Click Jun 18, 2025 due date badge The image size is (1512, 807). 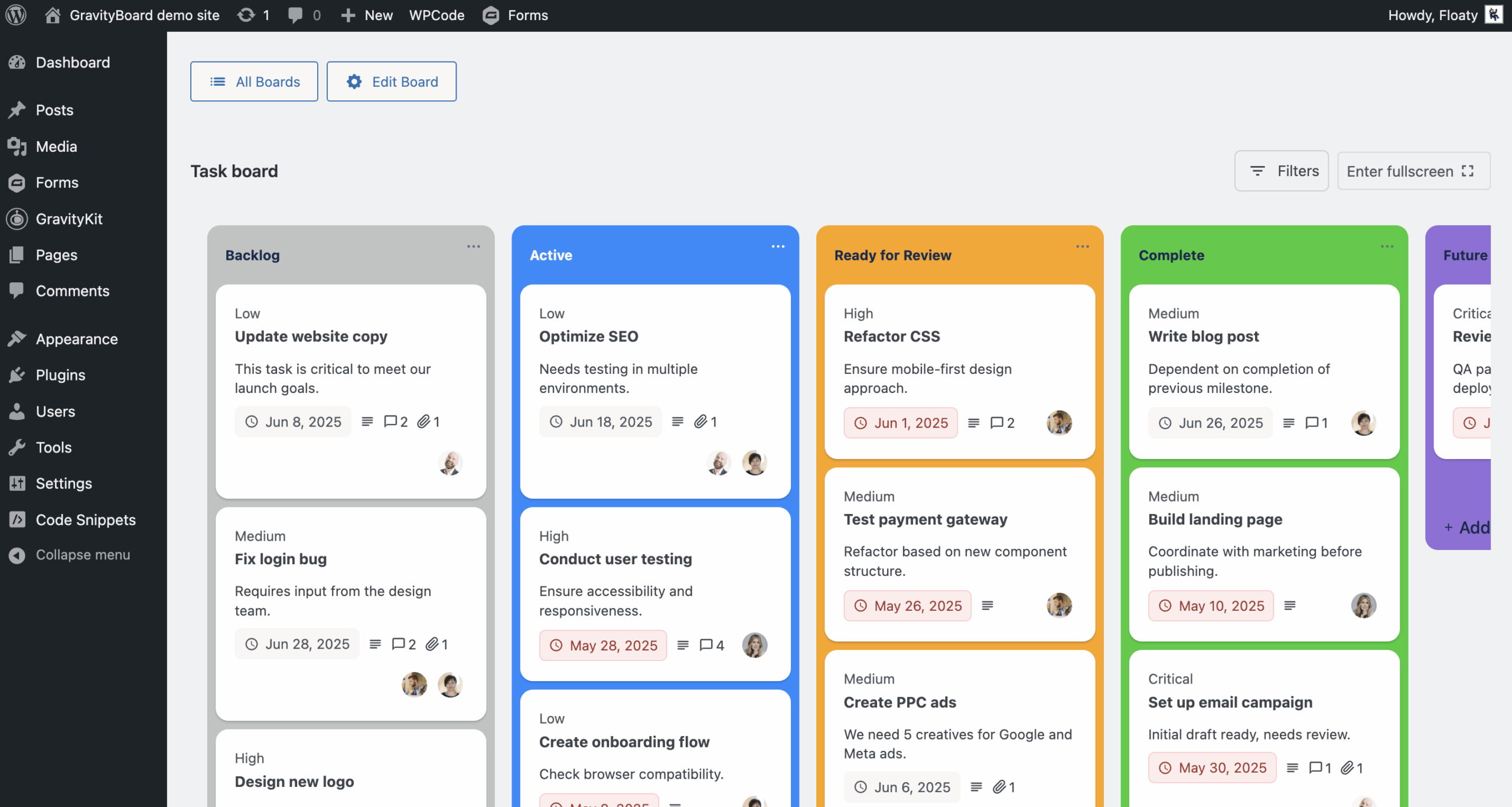point(601,422)
